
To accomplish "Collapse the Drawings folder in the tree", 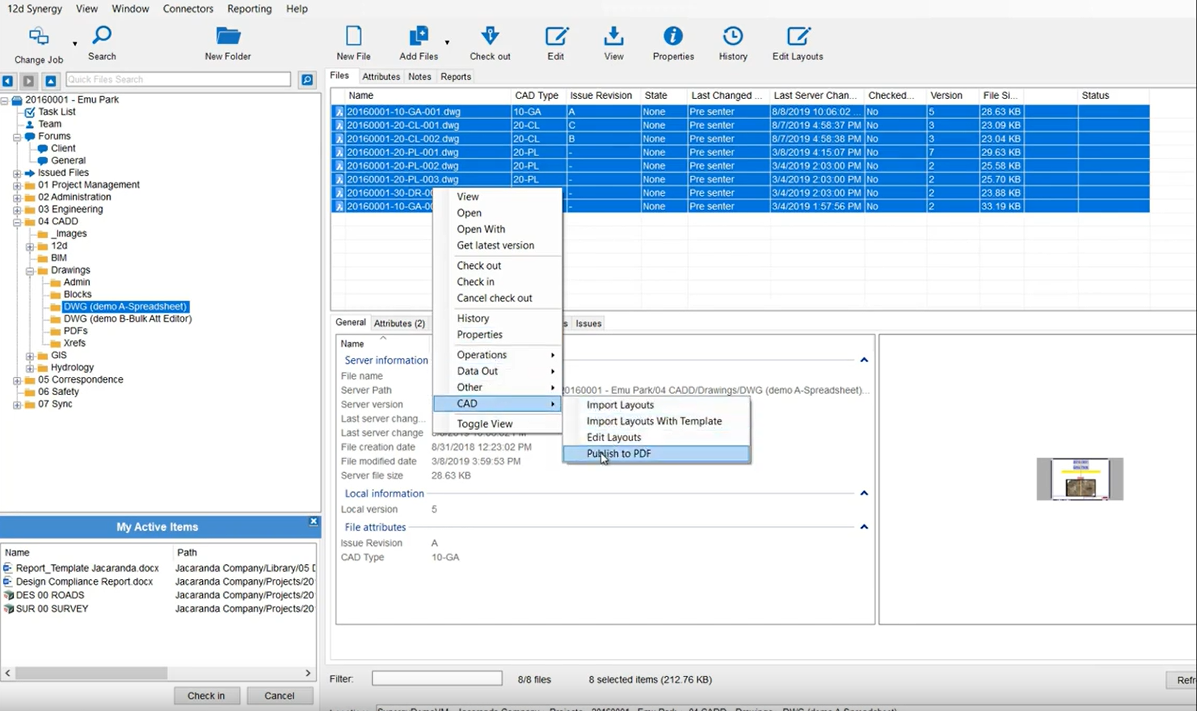I will click(x=30, y=271).
